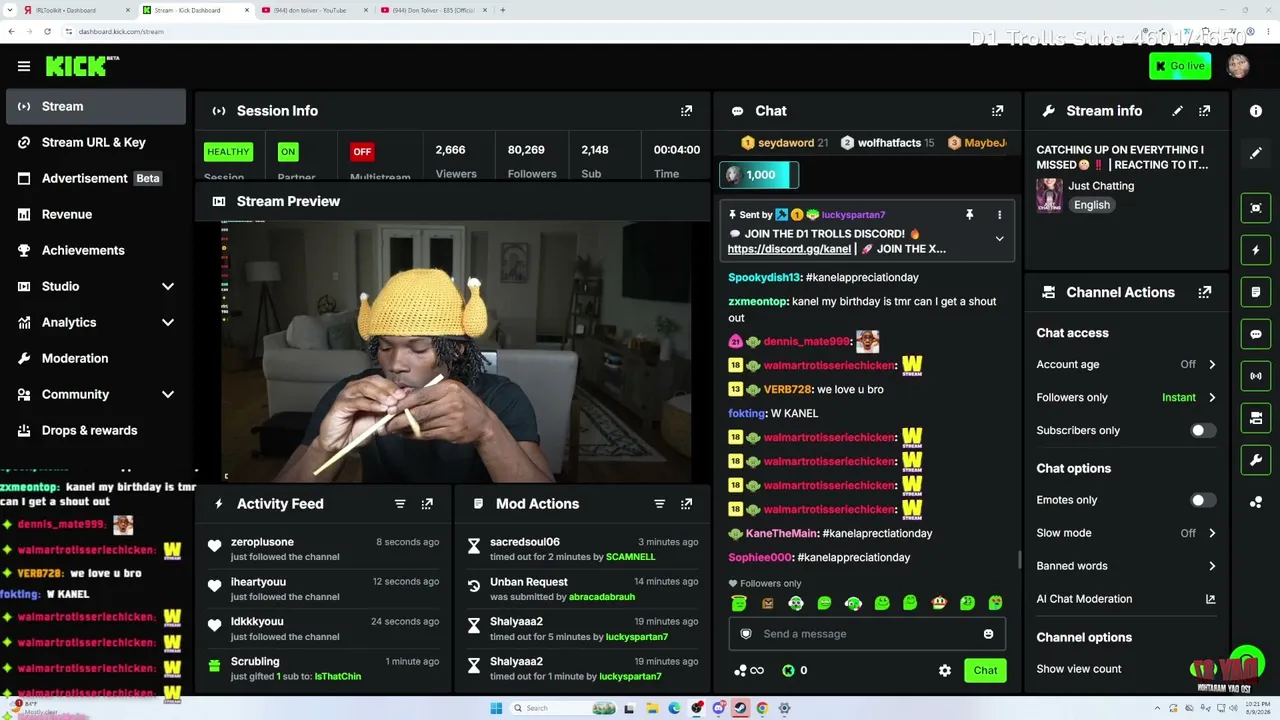1280x720 pixels.
Task: Pop out the Stream info panel
Action: [1204, 111]
